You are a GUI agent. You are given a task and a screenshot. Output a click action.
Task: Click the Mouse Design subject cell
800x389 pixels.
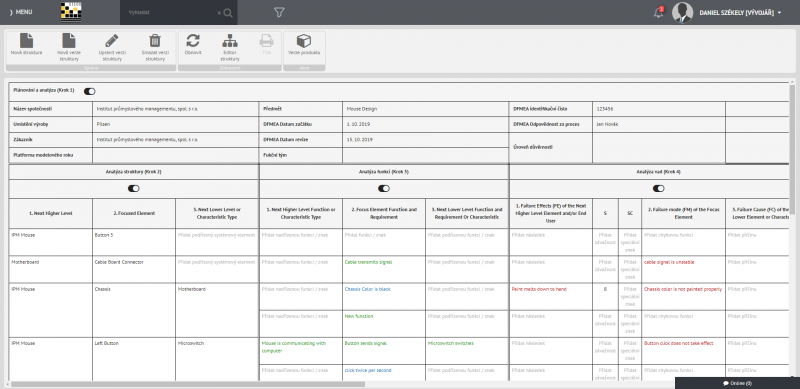pos(425,109)
